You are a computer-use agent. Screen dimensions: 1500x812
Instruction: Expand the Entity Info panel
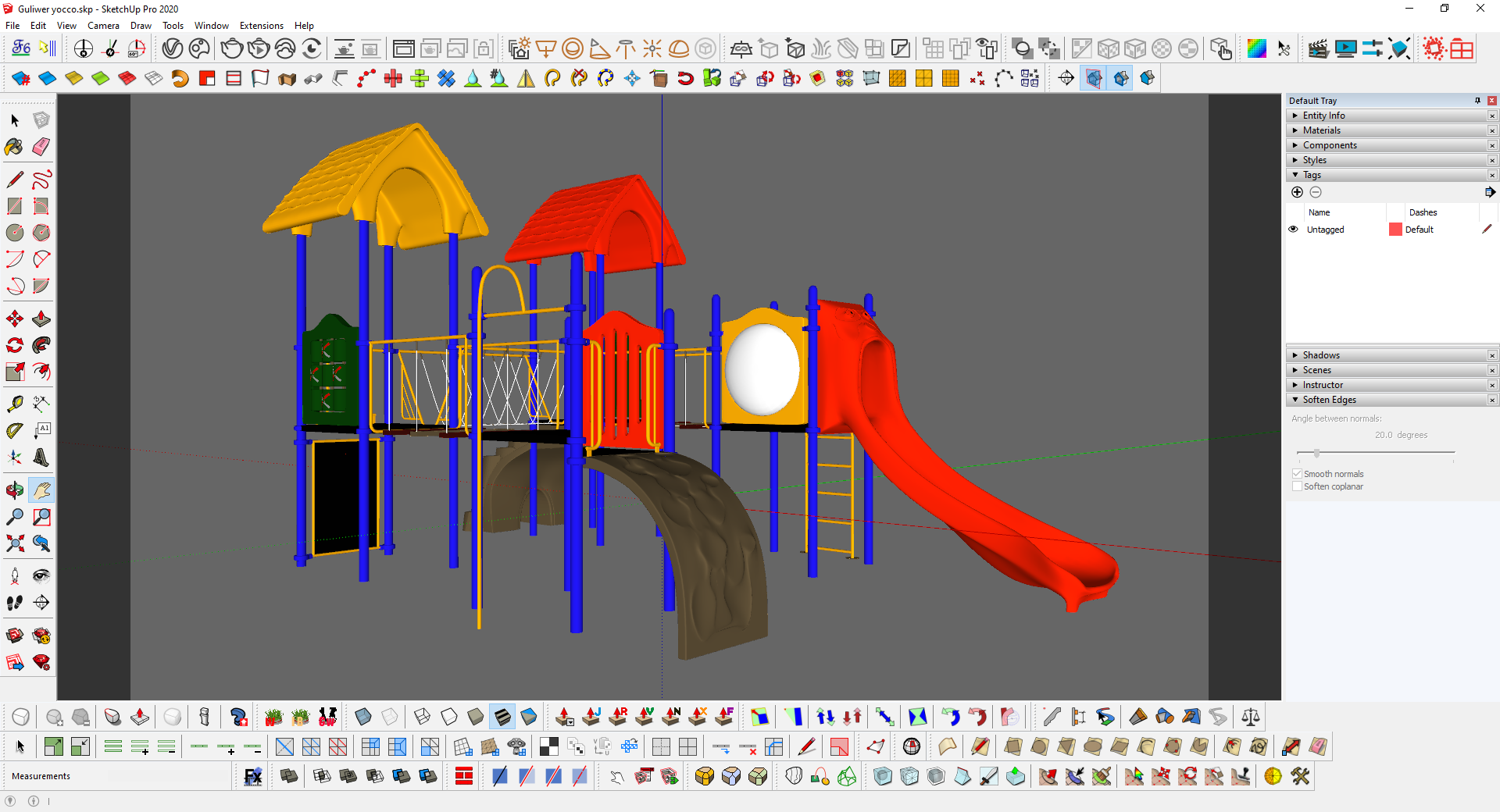(1387, 116)
